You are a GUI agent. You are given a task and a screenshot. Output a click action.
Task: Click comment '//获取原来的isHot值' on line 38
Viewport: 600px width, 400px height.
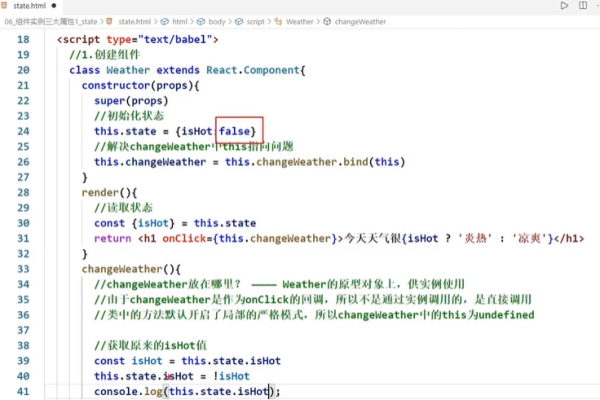point(150,346)
